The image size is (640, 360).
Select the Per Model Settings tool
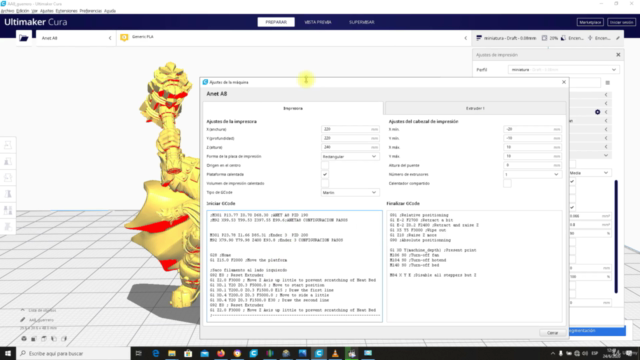click(x=8, y=210)
